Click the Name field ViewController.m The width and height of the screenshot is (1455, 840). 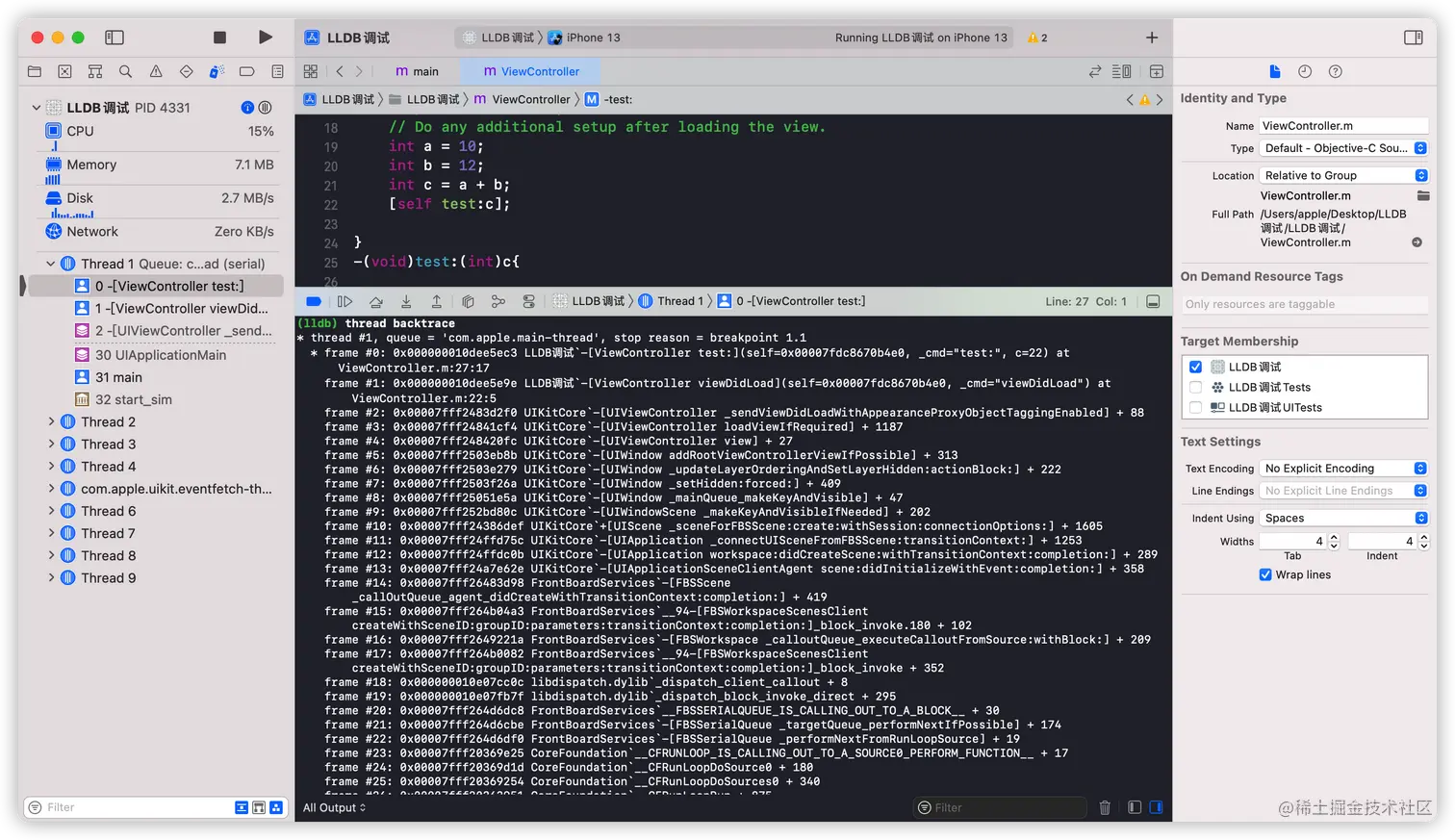1343,126
